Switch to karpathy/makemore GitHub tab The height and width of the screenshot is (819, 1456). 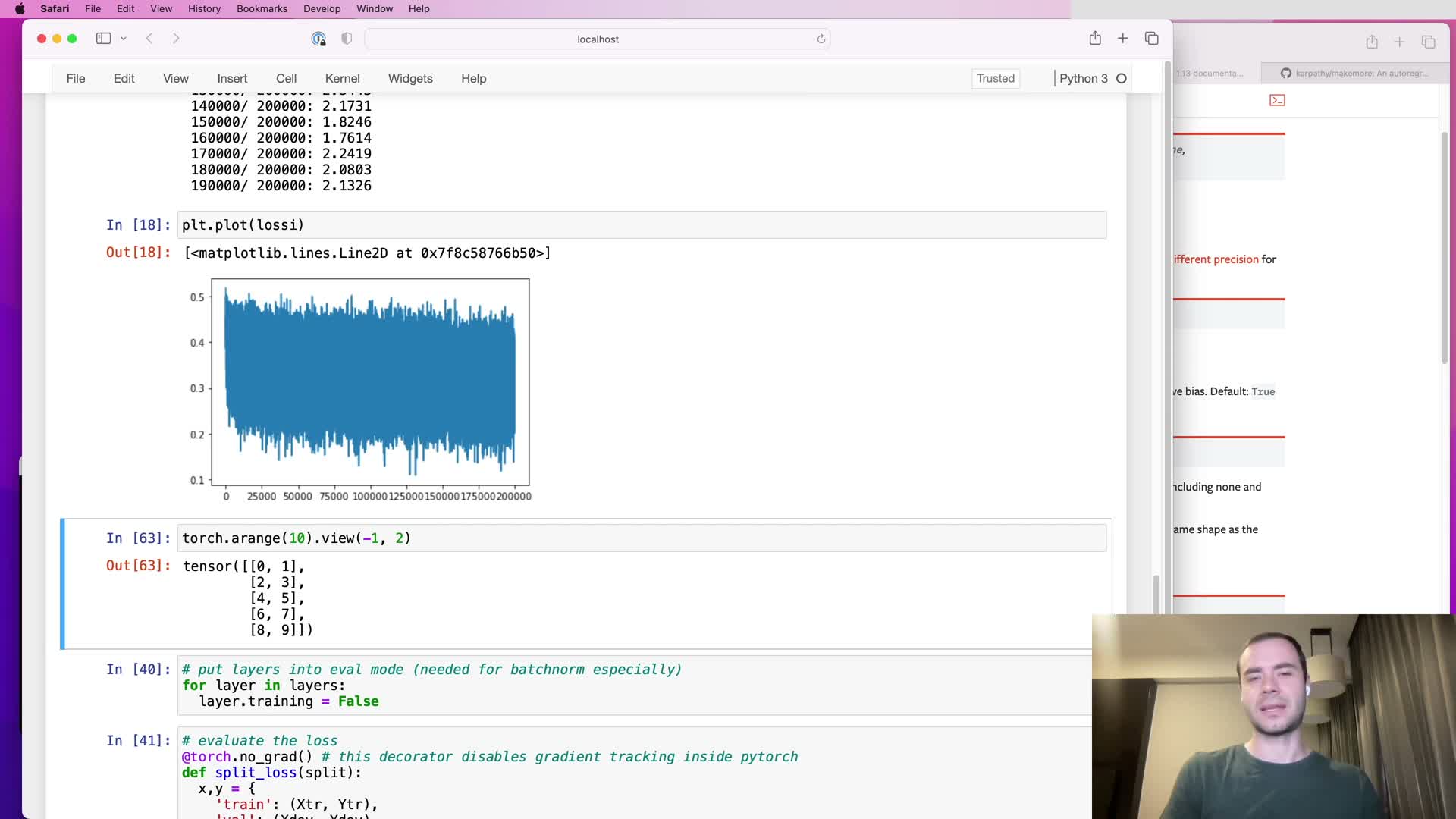(x=1354, y=74)
